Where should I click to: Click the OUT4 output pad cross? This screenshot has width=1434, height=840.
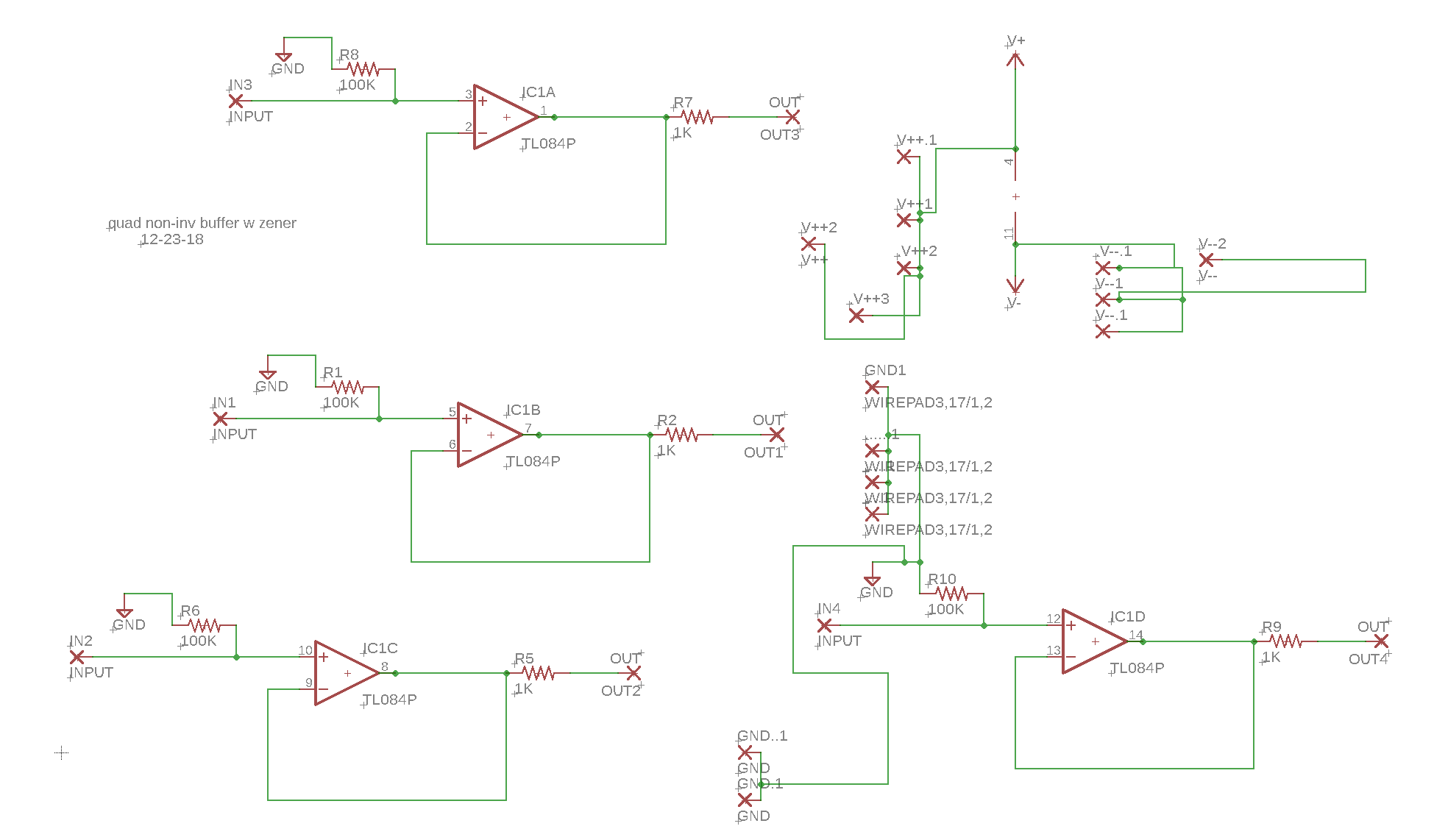click(1381, 641)
